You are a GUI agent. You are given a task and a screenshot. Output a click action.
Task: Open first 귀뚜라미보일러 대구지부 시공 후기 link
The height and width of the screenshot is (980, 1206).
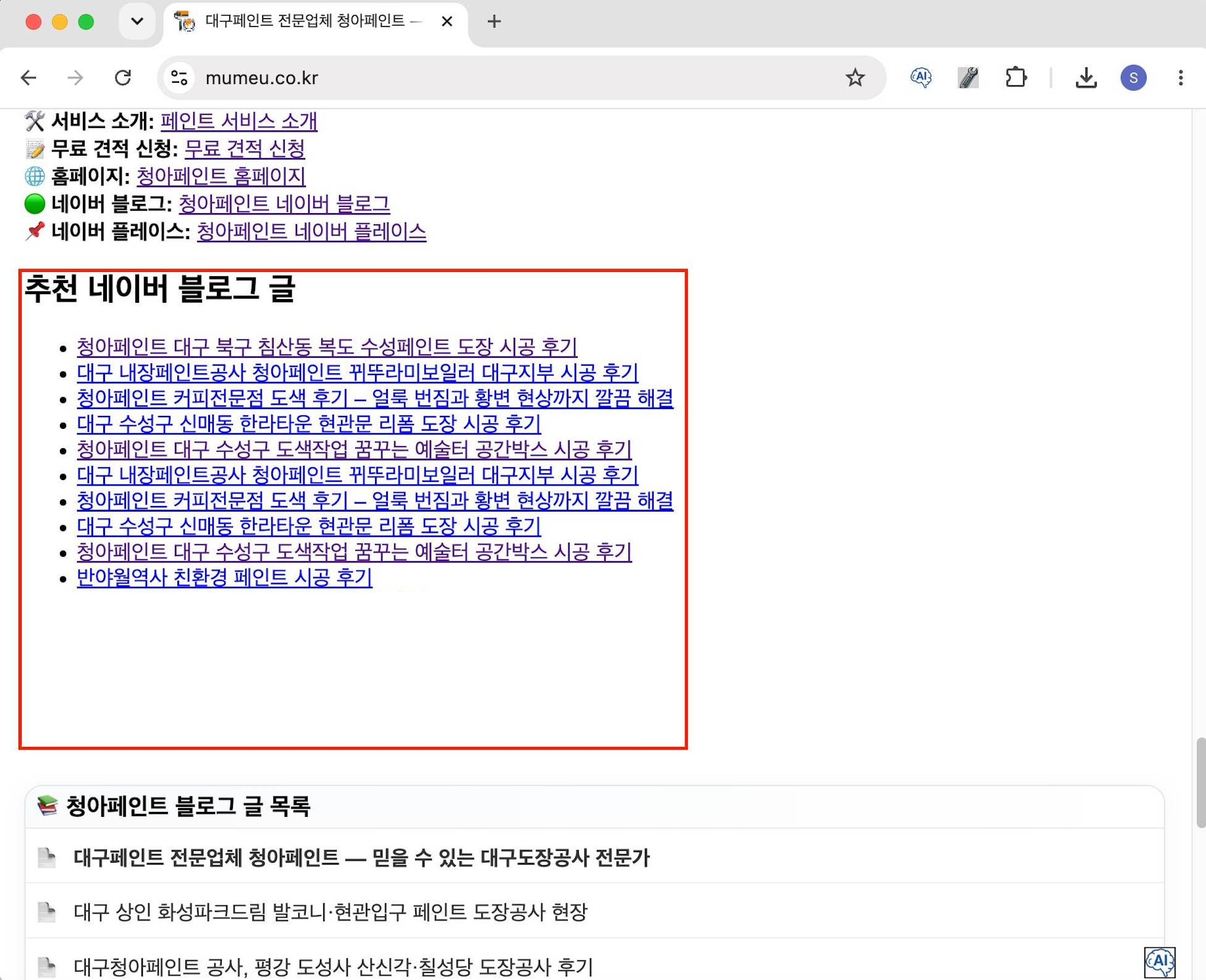tap(357, 373)
